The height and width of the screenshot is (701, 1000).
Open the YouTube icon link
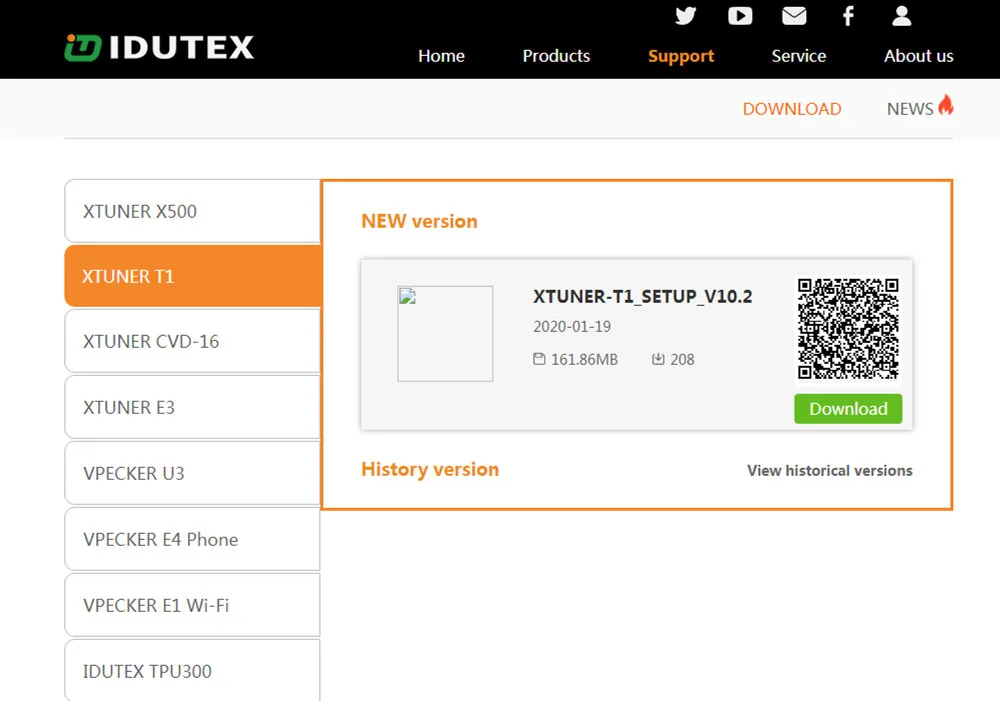point(740,15)
